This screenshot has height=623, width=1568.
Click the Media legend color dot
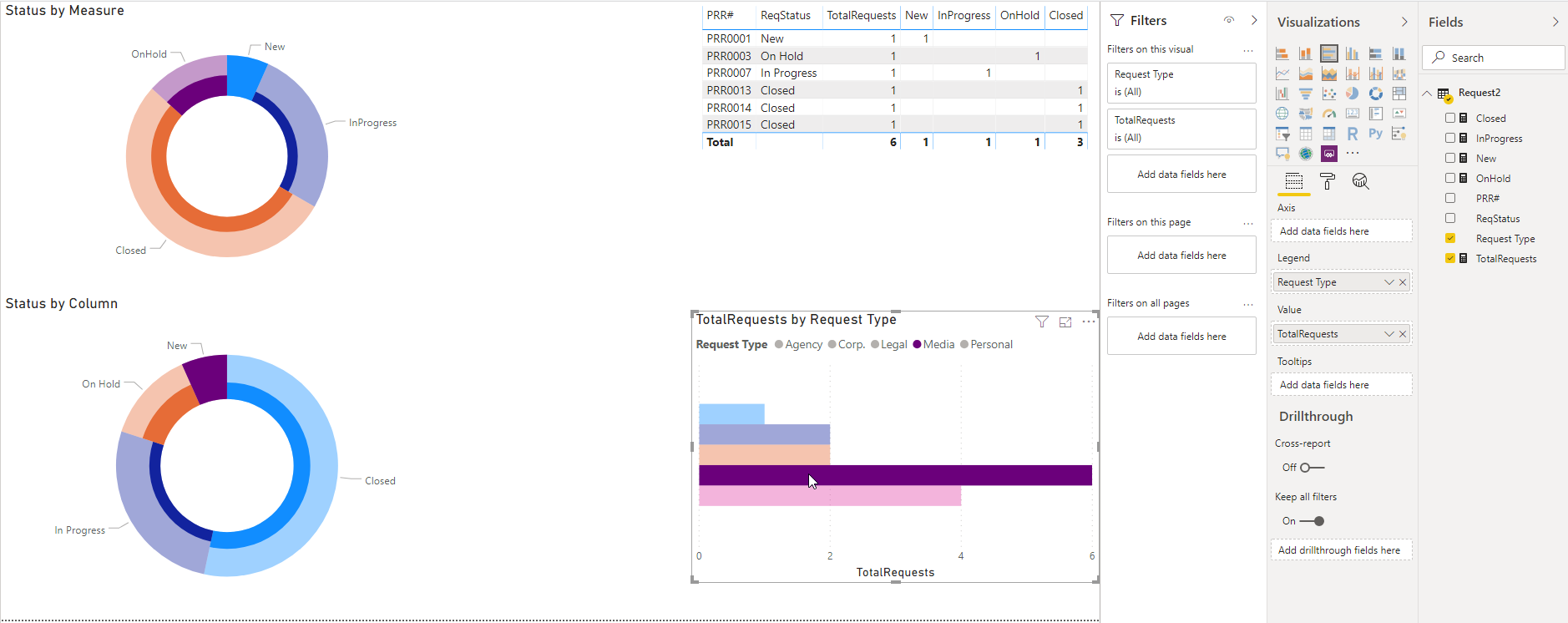[x=918, y=344]
